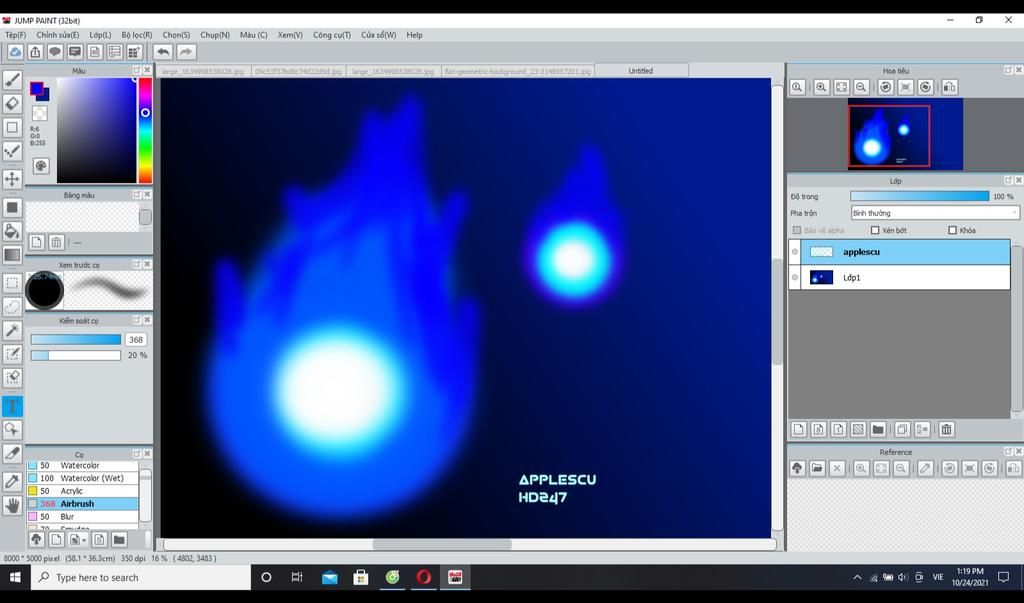The height and width of the screenshot is (603, 1024).
Task: Select the Blur brush
Action: [82, 516]
